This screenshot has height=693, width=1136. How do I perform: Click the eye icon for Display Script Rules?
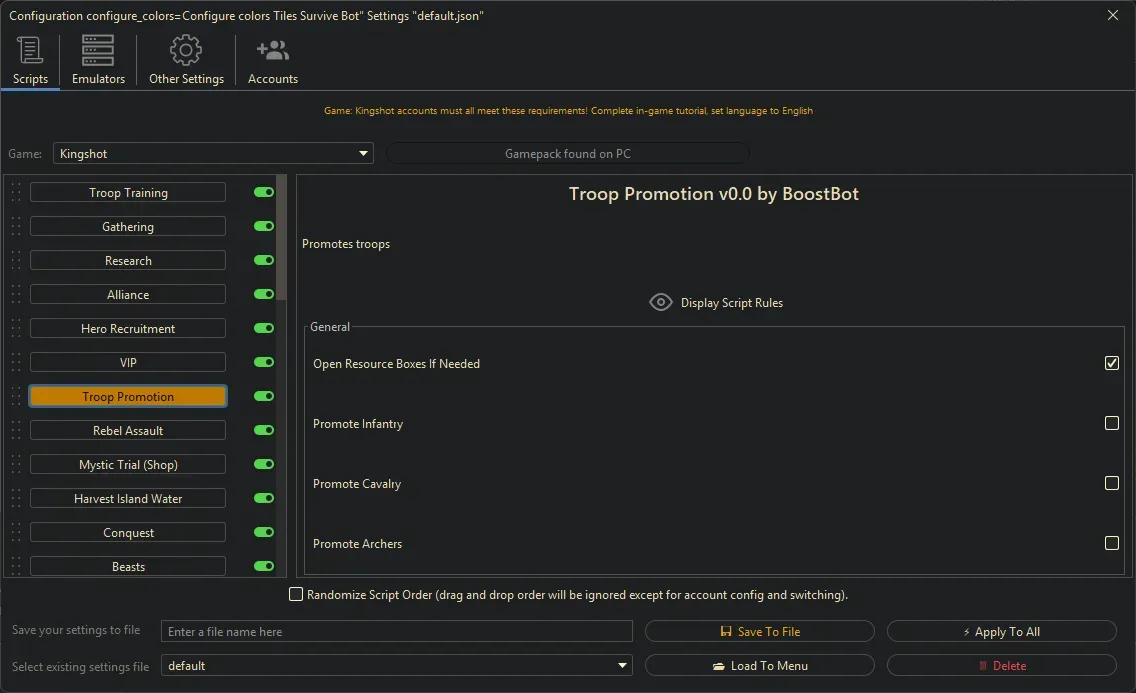660,302
